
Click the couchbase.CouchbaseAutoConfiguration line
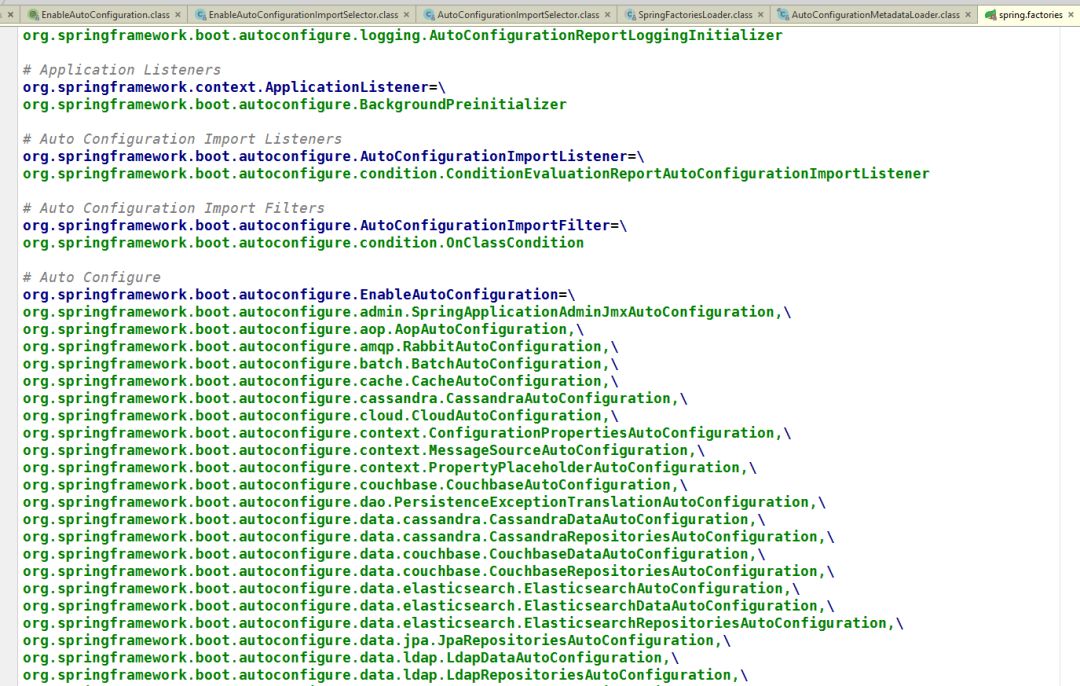(355, 484)
